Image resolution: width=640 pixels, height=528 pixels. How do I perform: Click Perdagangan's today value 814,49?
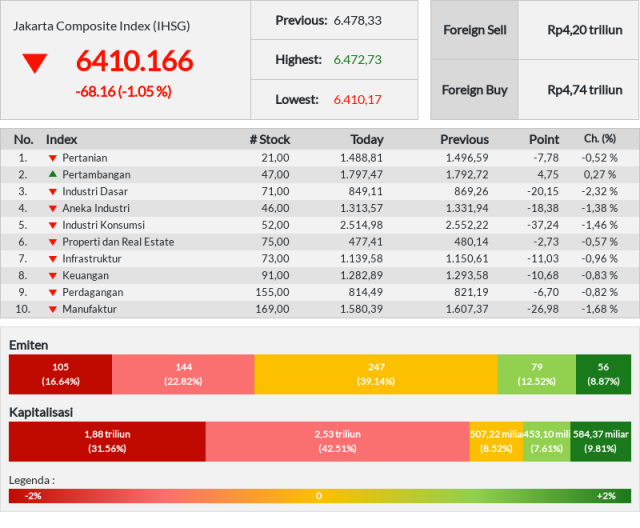366,292
